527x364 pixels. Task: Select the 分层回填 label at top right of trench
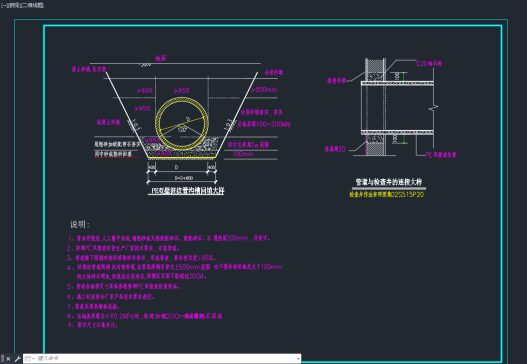point(273,72)
